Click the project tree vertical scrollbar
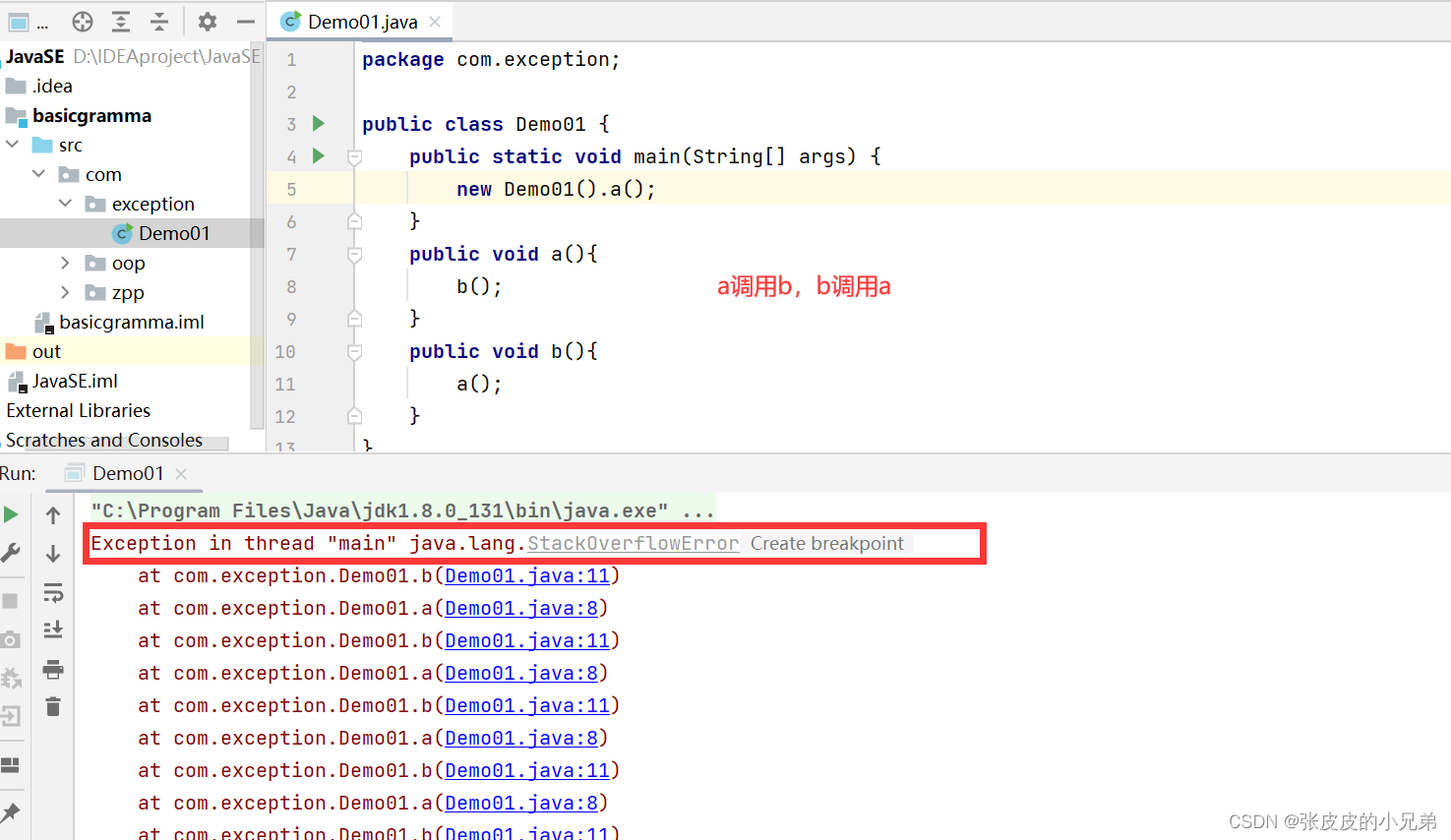 pos(257,236)
